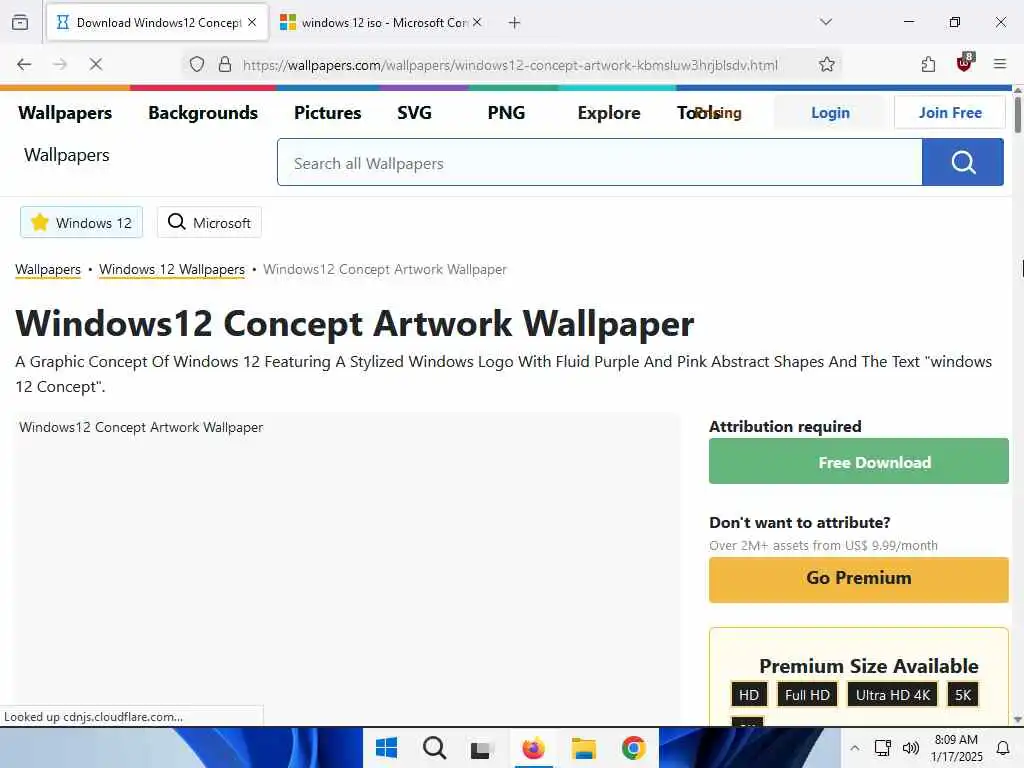
Task: Open the taskbar clock showing 8:09 AM
Action: [x=957, y=748]
